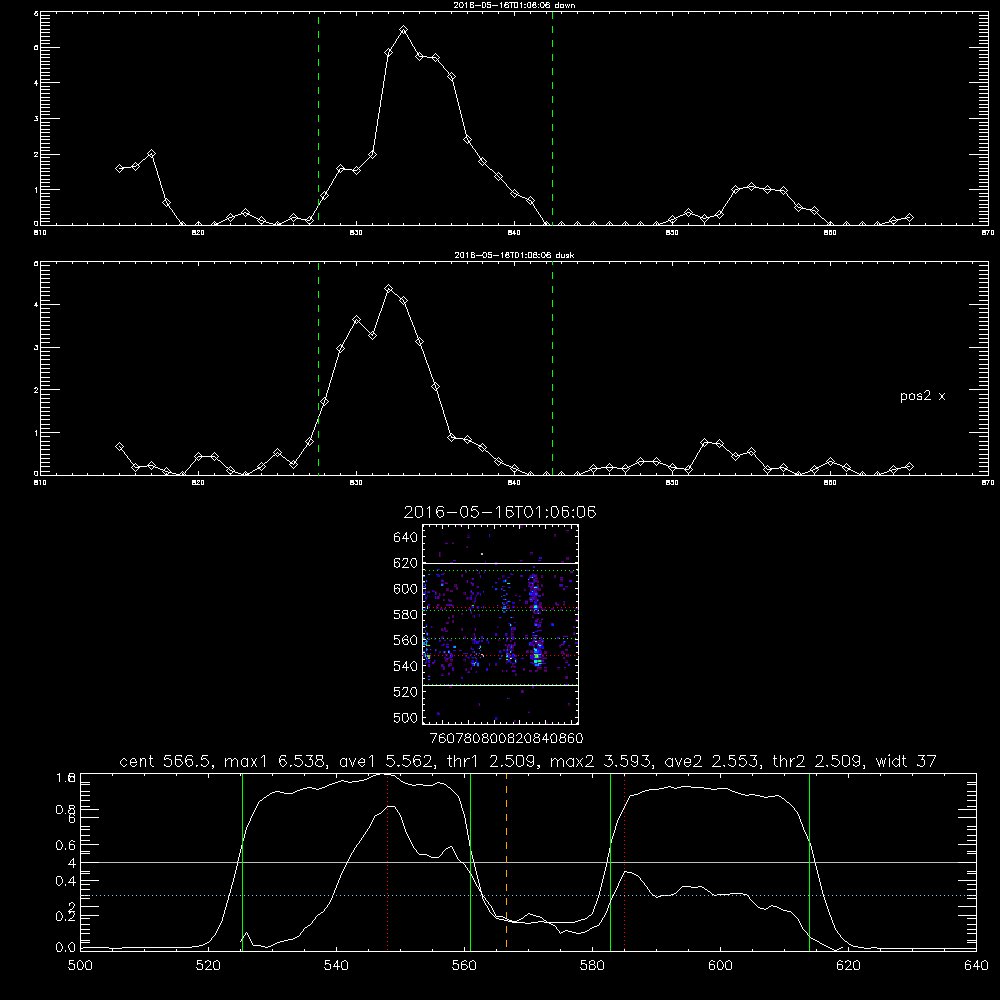
Task: Click the '640' label on bottom plot x-axis
Action: point(976,966)
